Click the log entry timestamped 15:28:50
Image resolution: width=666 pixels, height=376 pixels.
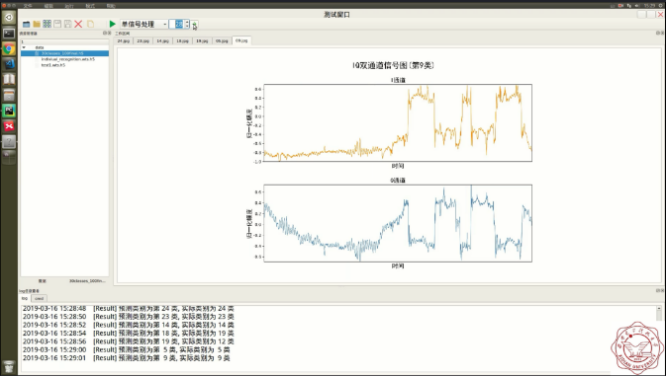(128, 317)
